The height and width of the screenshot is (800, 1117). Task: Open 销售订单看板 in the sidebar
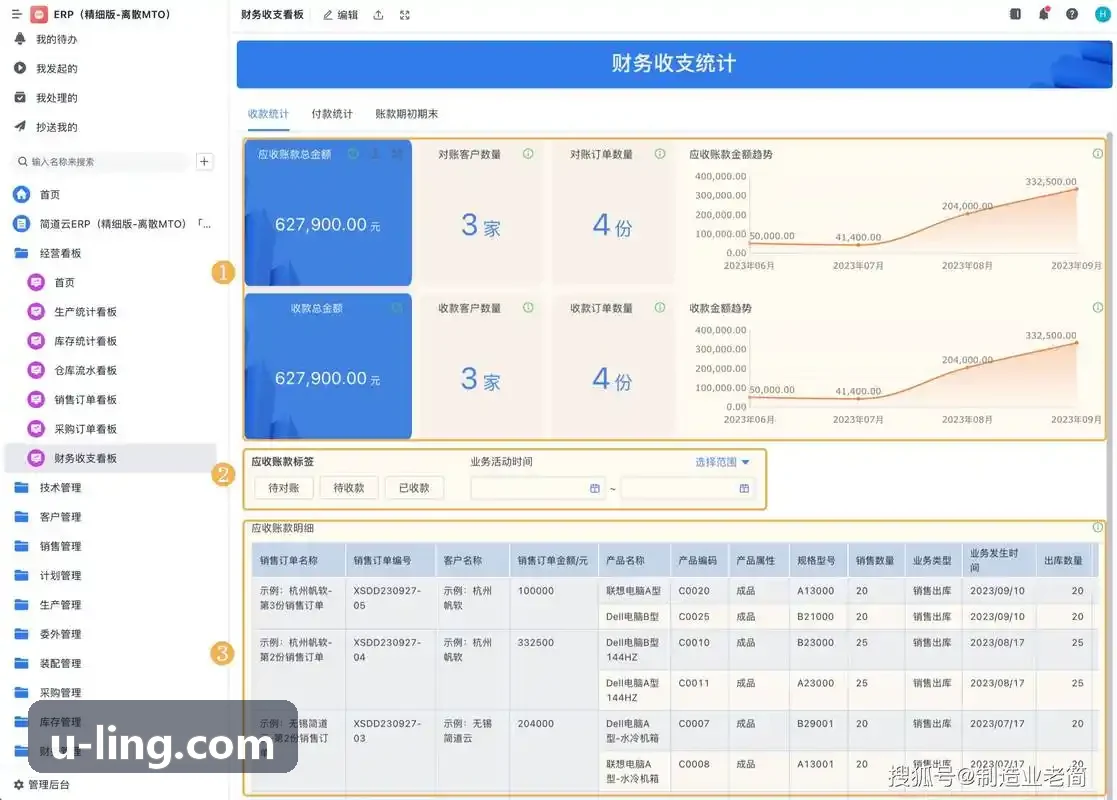85,400
